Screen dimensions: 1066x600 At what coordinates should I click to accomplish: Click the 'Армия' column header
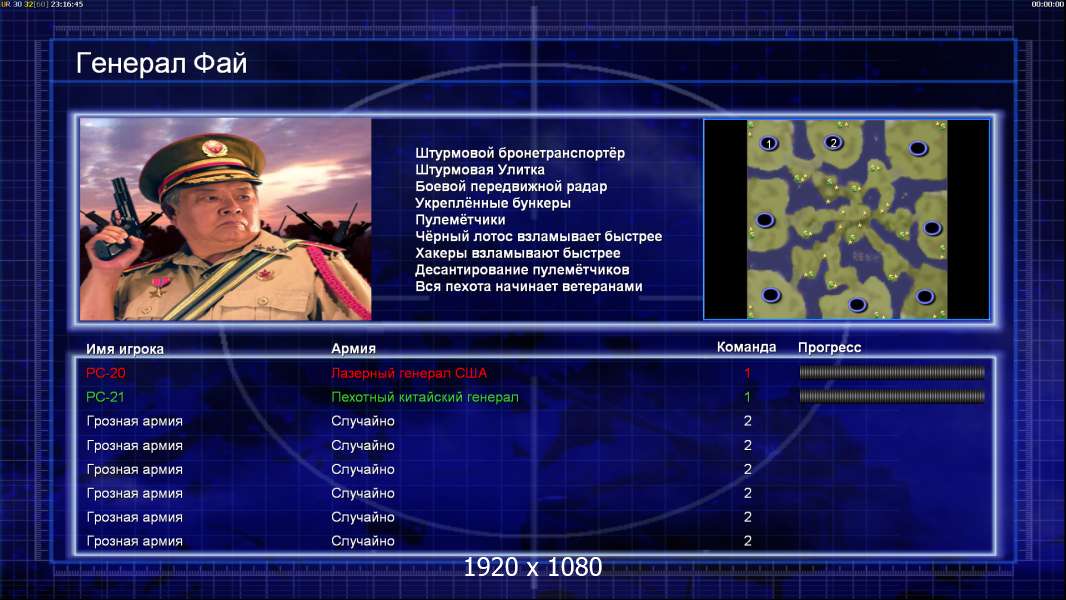click(x=354, y=348)
